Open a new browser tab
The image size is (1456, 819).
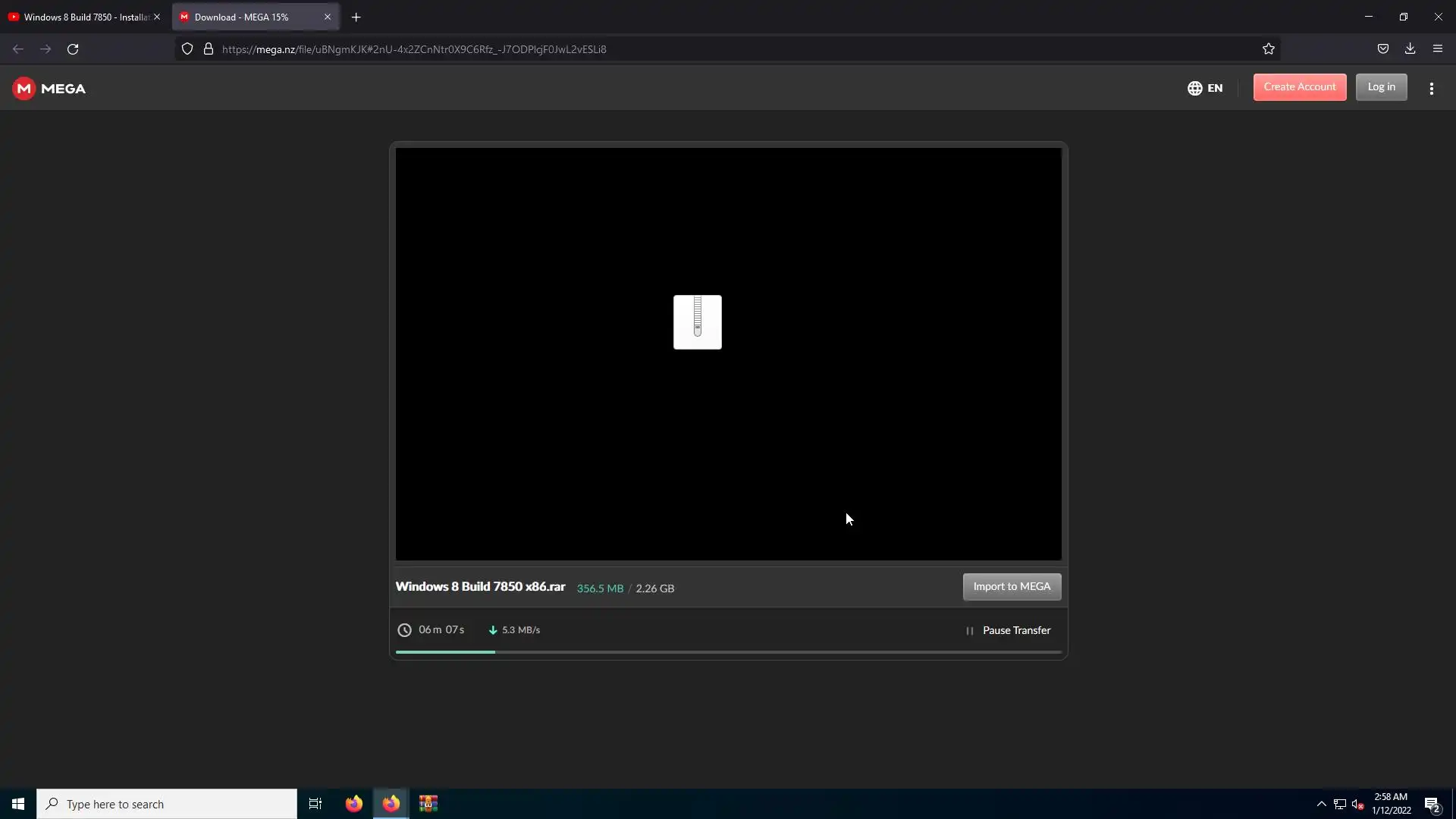click(x=356, y=17)
